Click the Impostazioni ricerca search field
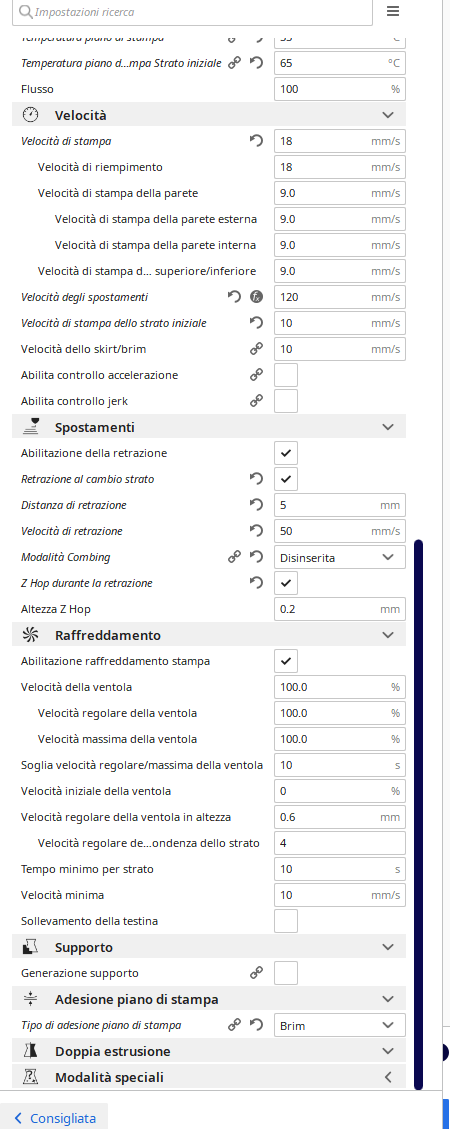Viewport: 450px width, 1129px height. point(194,12)
